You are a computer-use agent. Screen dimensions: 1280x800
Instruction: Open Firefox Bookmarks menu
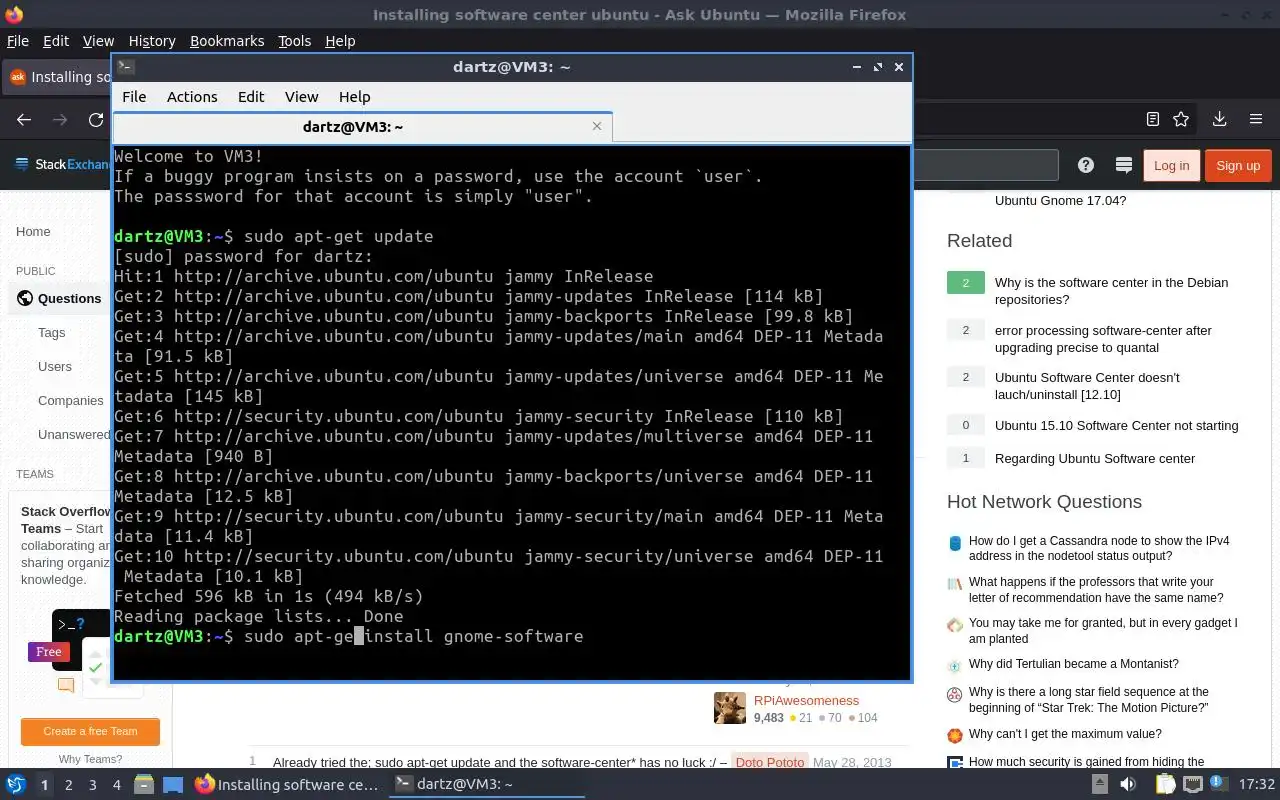pos(227,41)
